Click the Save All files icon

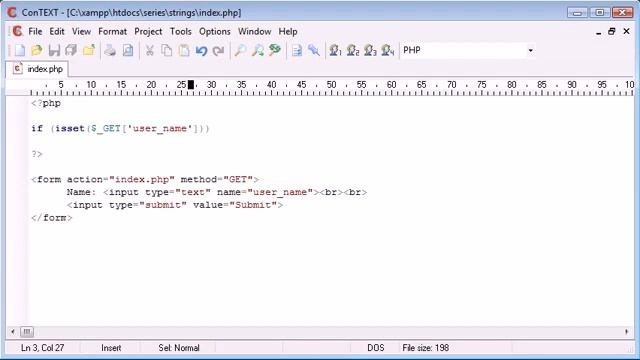[71, 51]
